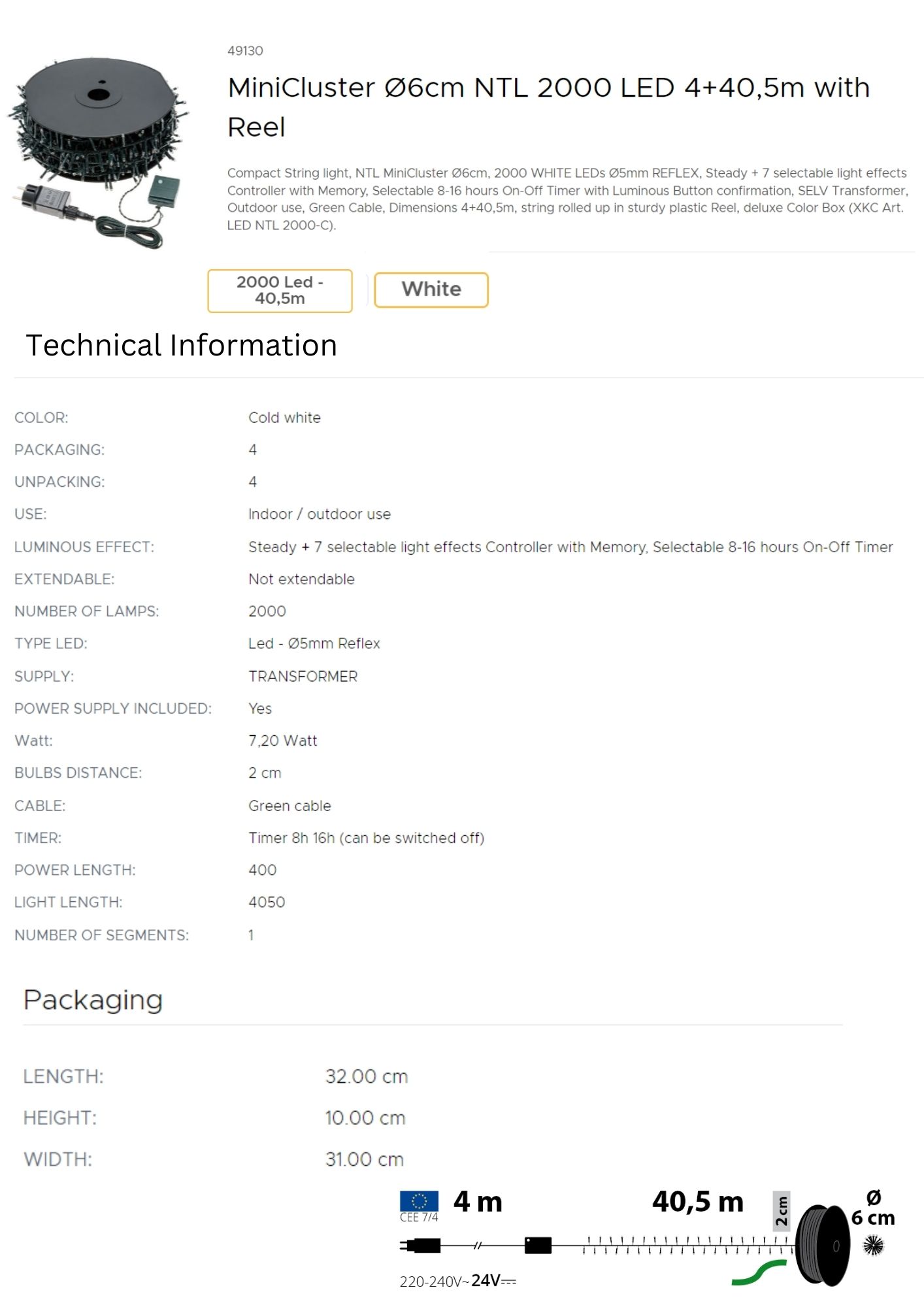Select the 2000 Led - 40,5m option
The image size is (924, 1307).
tap(280, 290)
